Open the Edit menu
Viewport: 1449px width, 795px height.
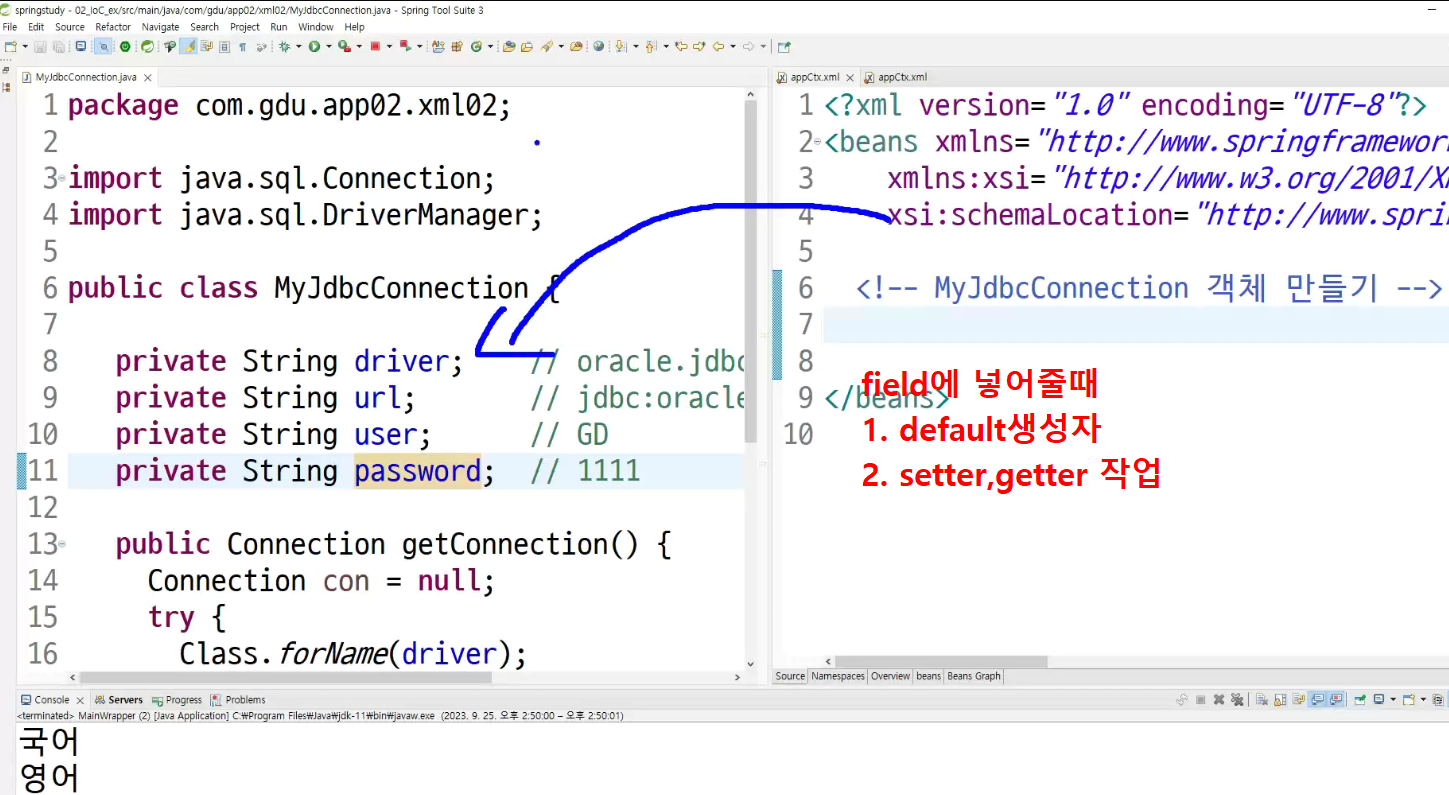[36, 27]
